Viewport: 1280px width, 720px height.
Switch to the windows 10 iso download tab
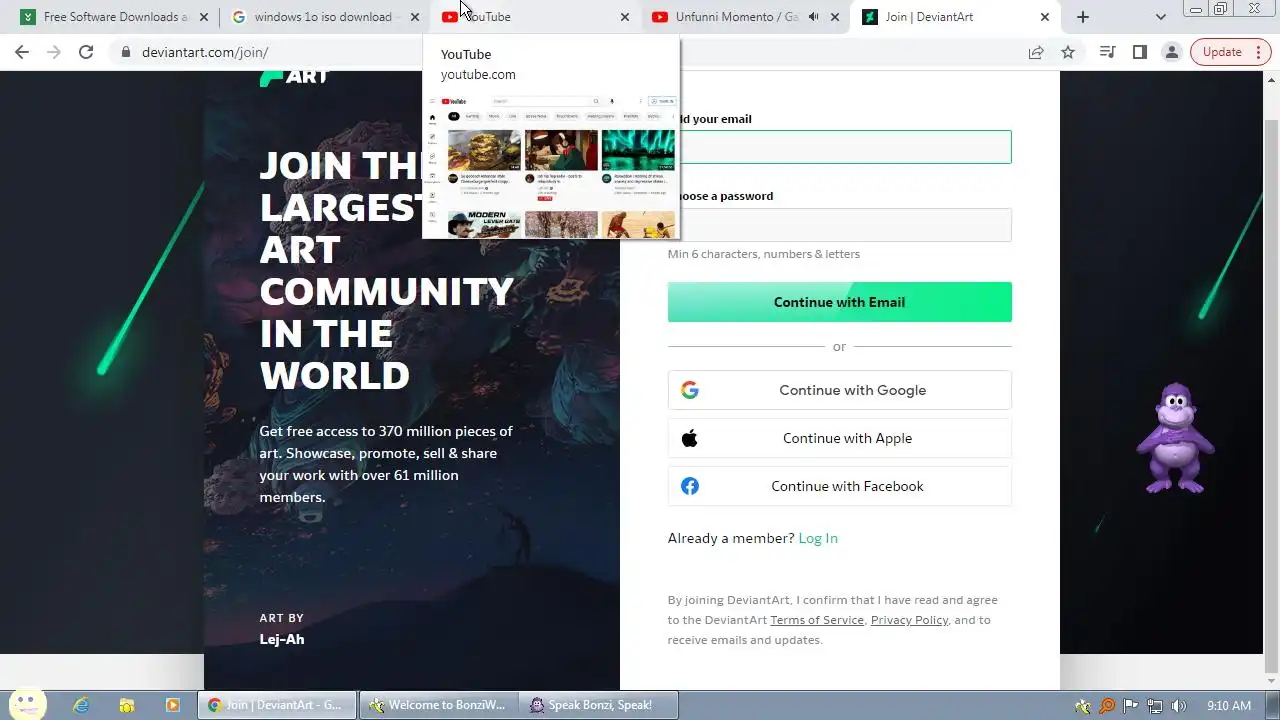pos(325,17)
